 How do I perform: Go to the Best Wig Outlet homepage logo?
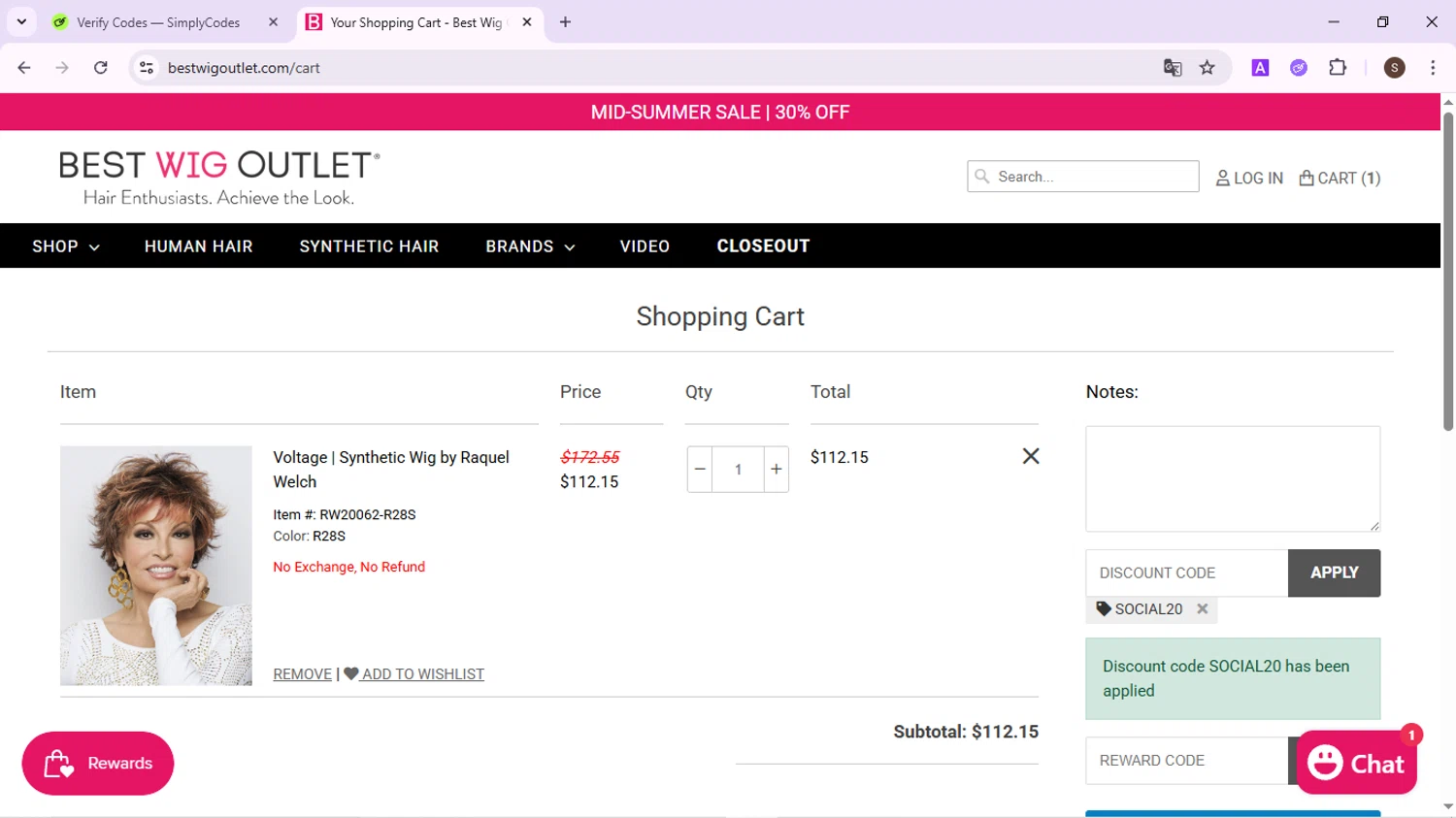219,178
